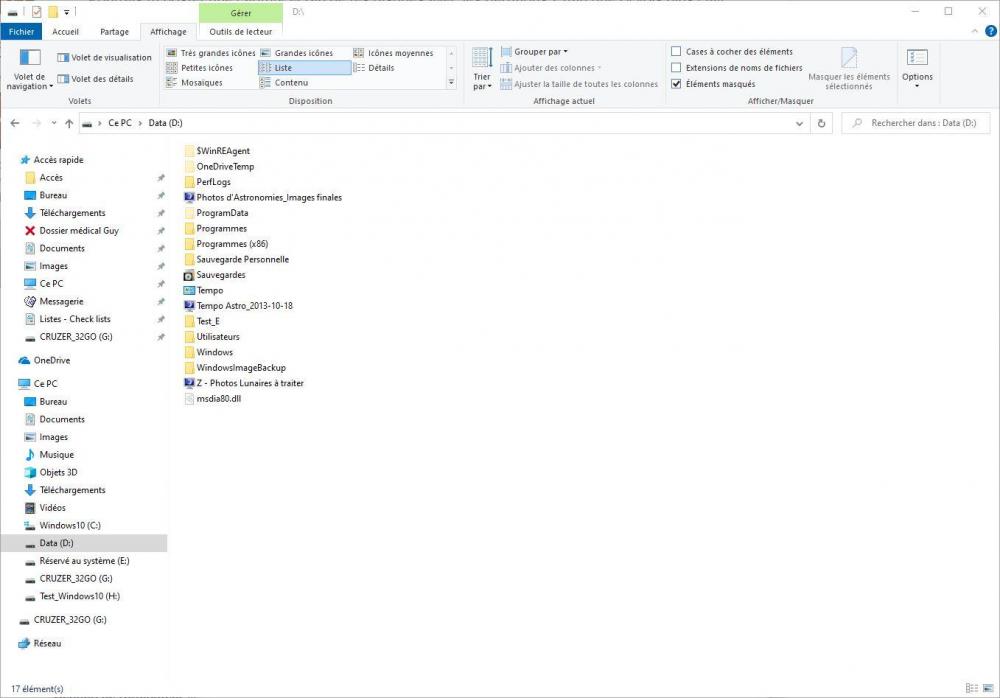This screenshot has width=1000, height=698.
Task: Click Ajuster la taille de toutes les colonnes
Action: (579, 84)
